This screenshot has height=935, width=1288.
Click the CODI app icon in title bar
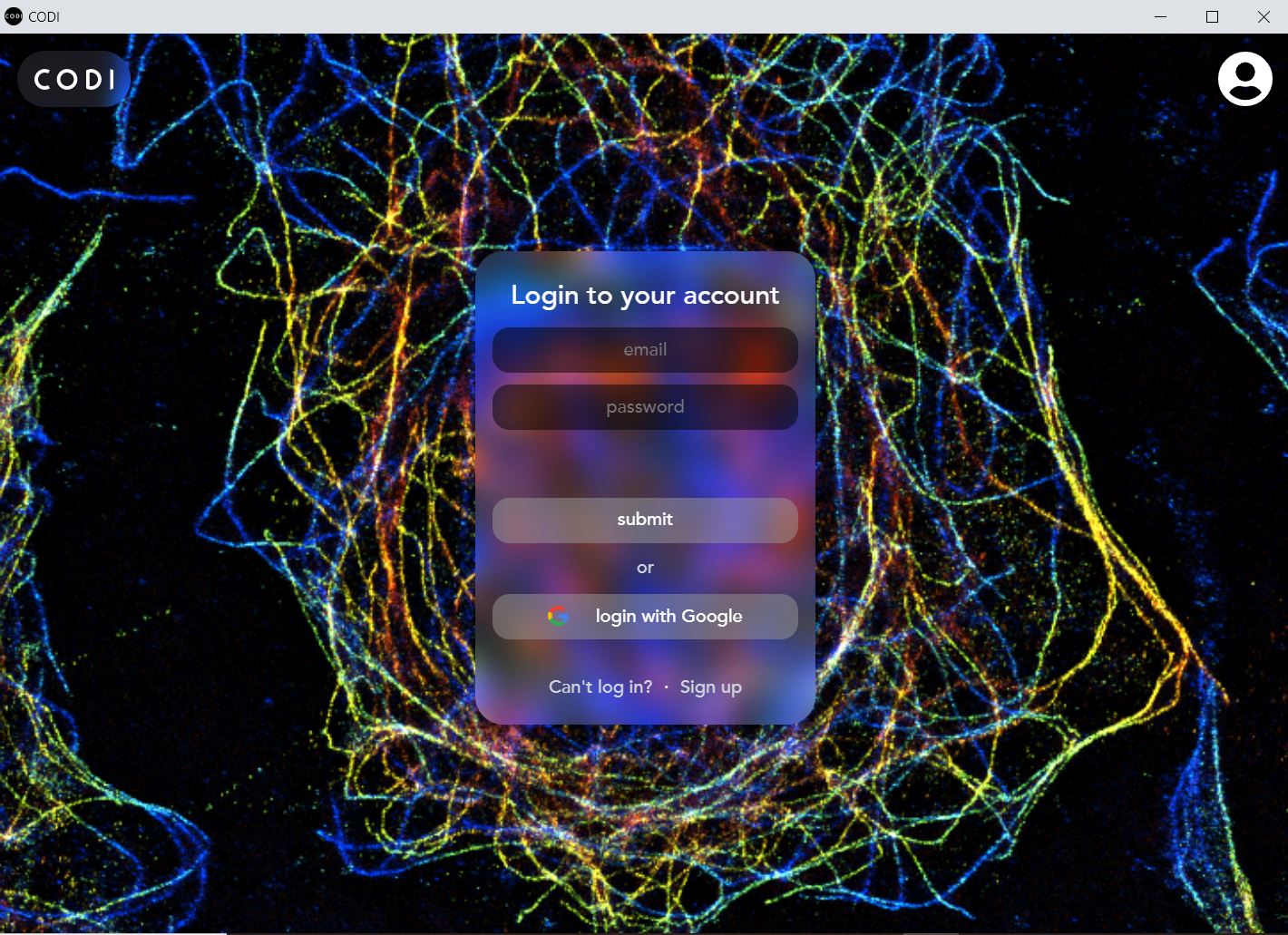[x=14, y=16]
